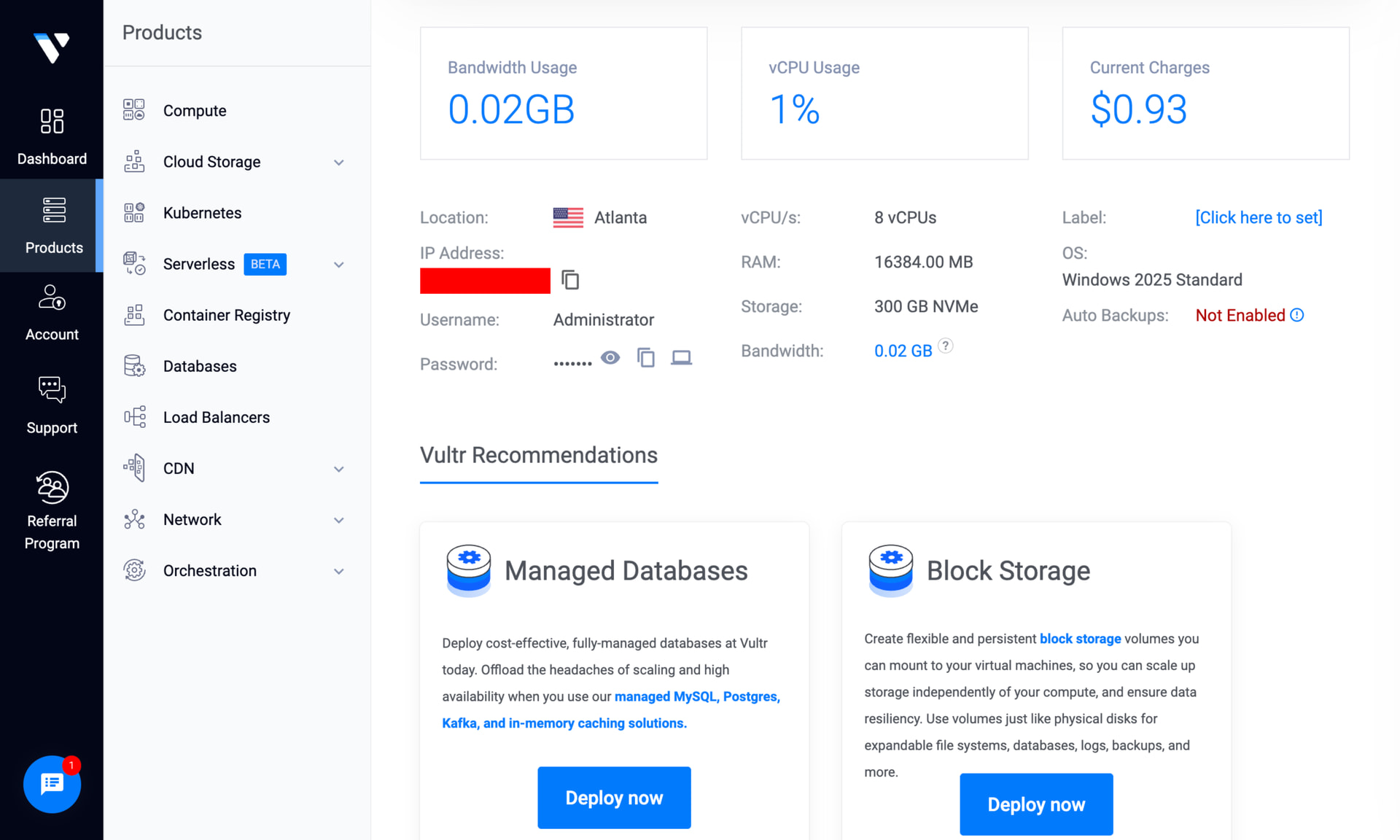Copy the password to clipboard
Image resolution: width=1400 pixels, height=840 pixels.
point(645,357)
